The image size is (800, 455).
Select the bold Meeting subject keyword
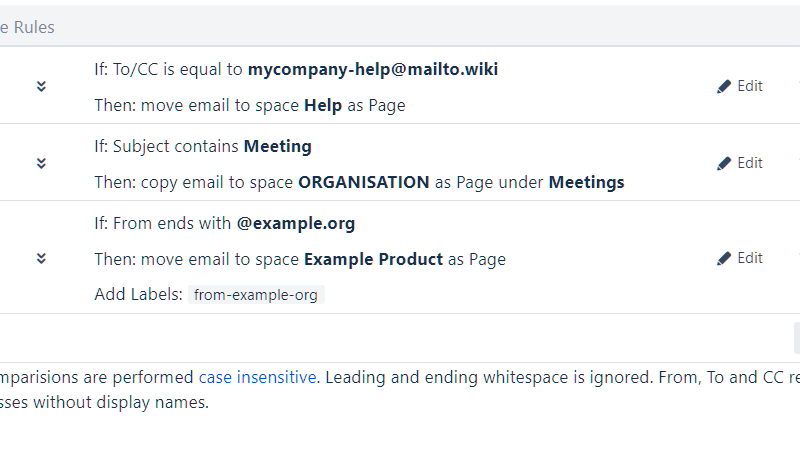coord(278,147)
